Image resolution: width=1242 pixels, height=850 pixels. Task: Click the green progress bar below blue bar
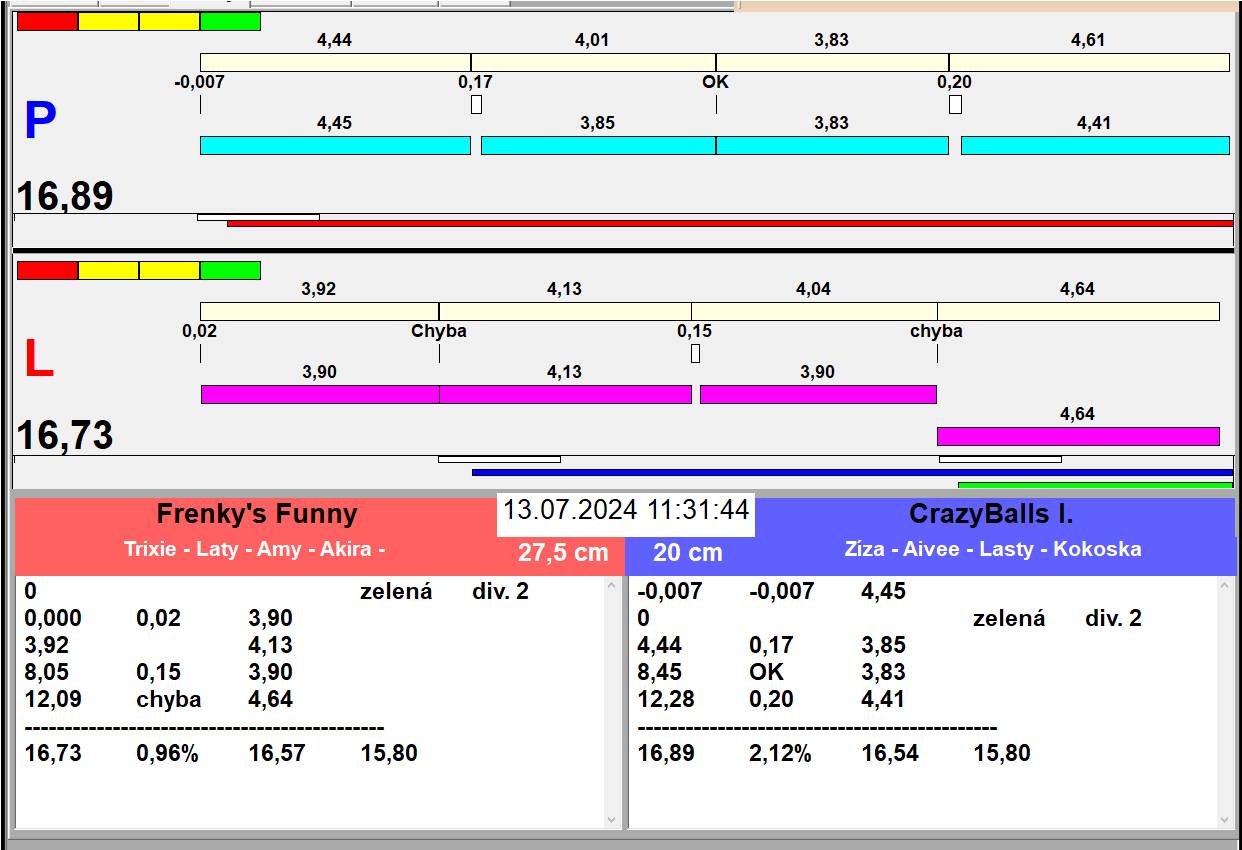[1095, 485]
